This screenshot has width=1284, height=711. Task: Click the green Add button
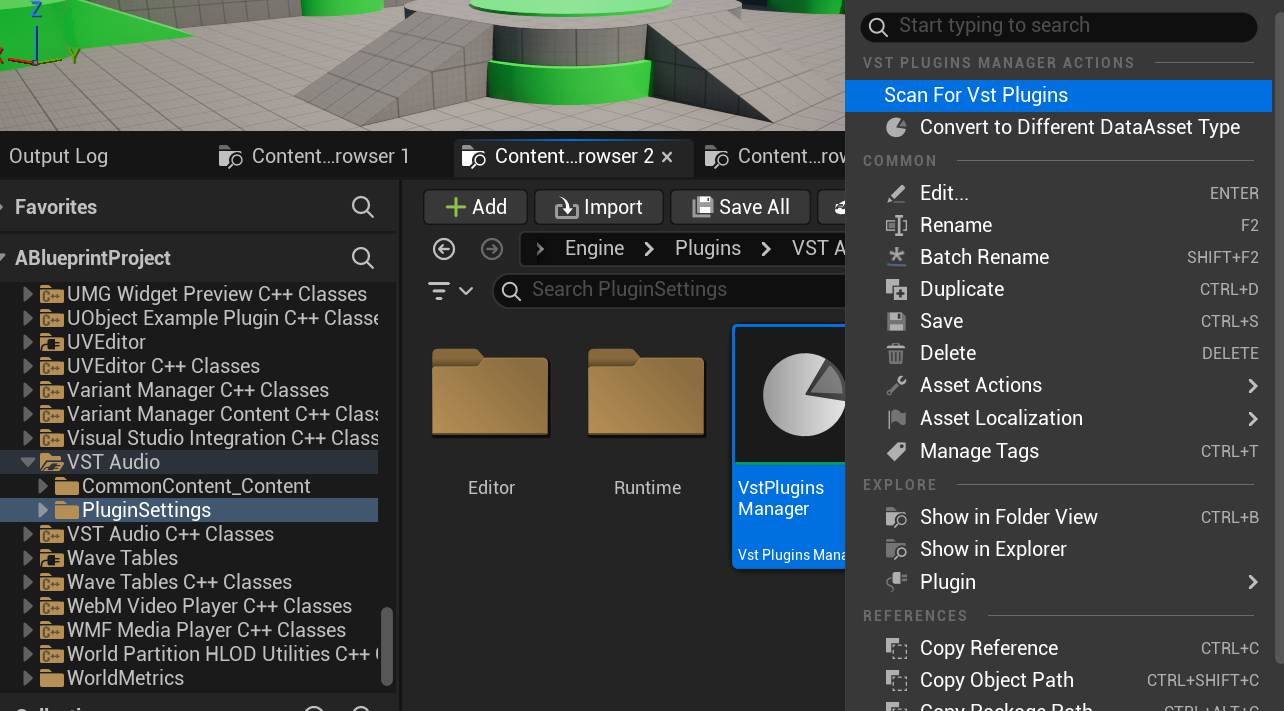pos(475,207)
